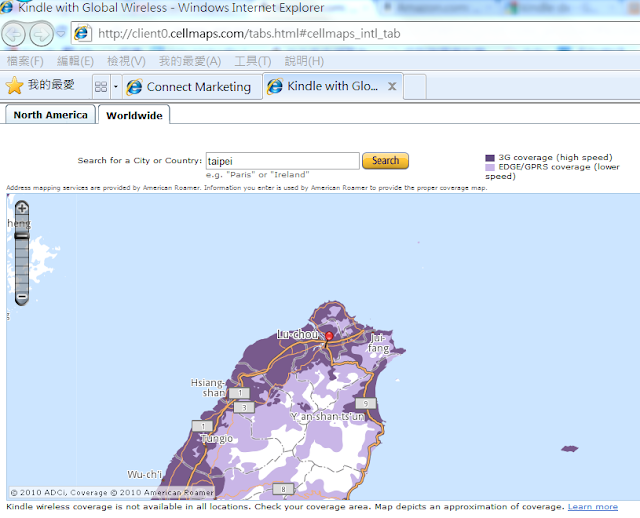The height and width of the screenshot is (518, 640).
Task: Click the route 9 highway shield
Action: pyautogui.click(x=365, y=403)
